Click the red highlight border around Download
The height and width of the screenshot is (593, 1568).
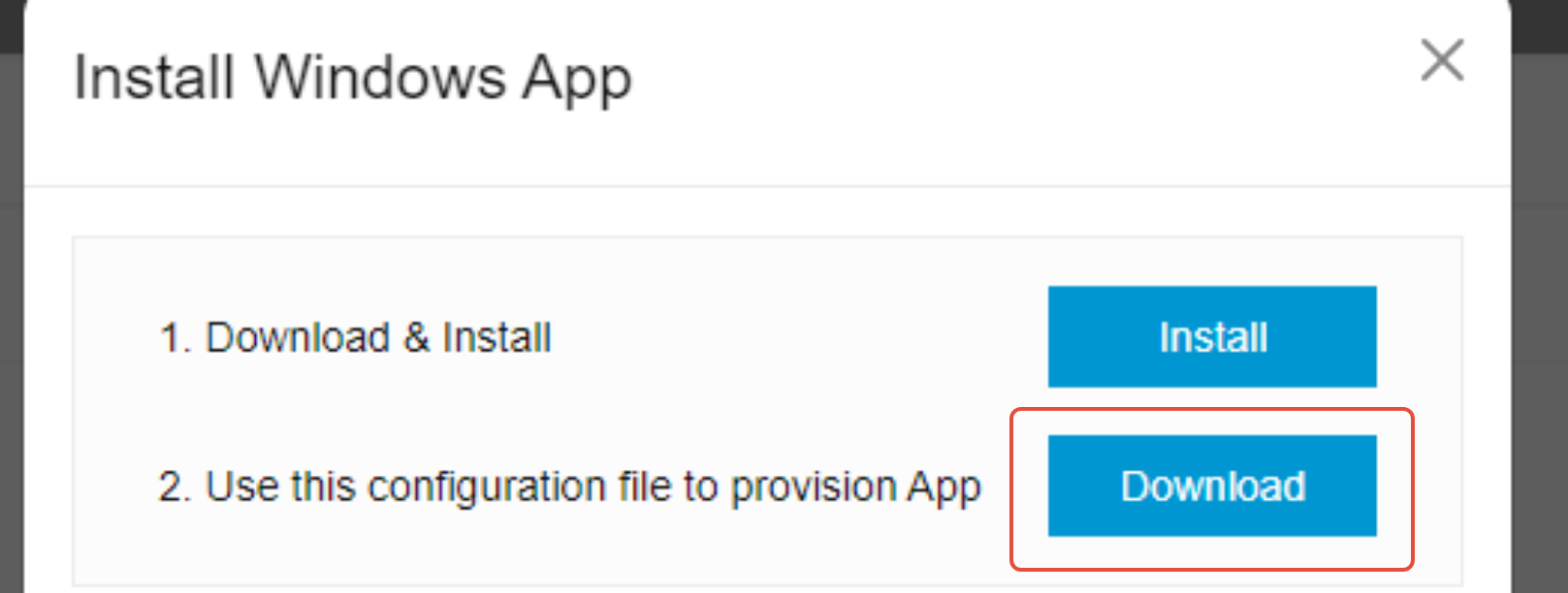(x=1212, y=411)
